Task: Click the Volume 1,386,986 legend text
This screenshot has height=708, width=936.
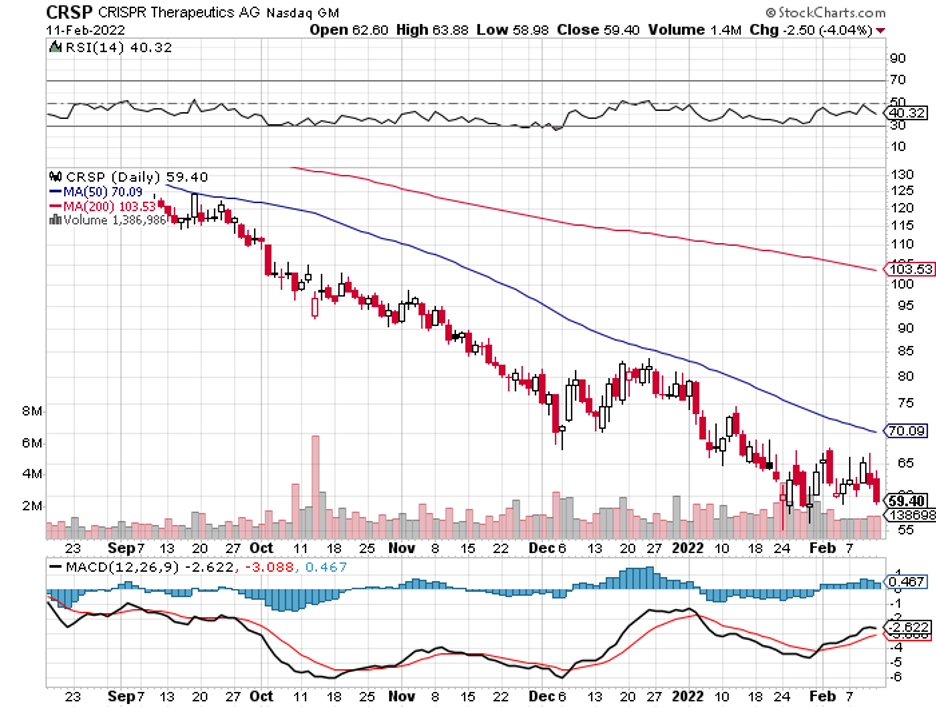Action: 114,219
